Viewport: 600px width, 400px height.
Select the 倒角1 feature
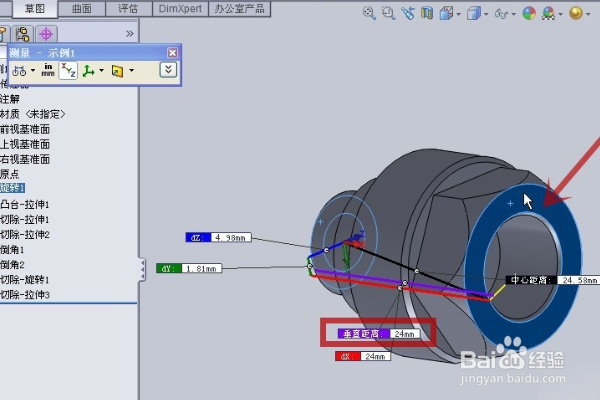pyautogui.click(x=12, y=250)
